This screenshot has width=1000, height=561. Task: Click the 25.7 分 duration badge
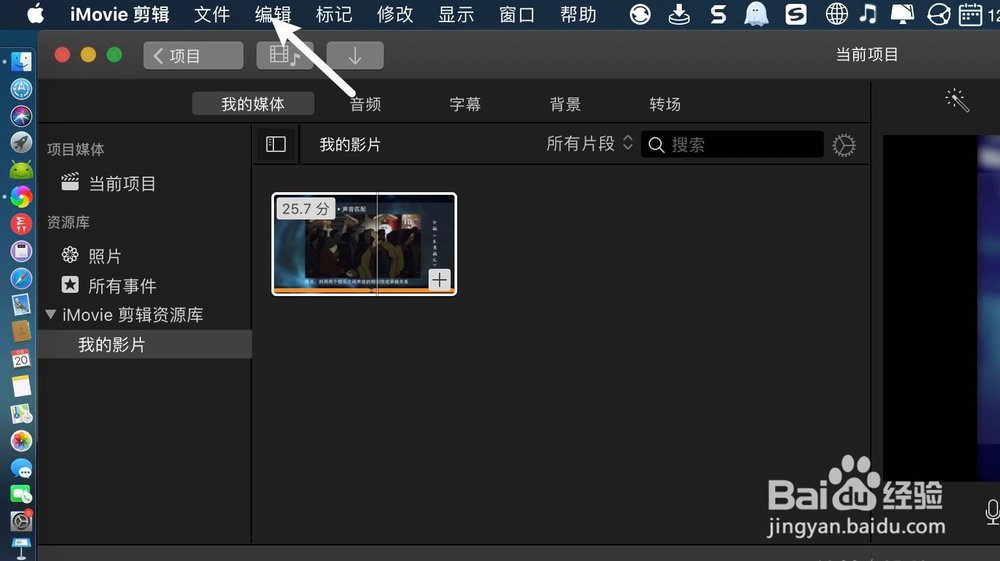[x=305, y=208]
